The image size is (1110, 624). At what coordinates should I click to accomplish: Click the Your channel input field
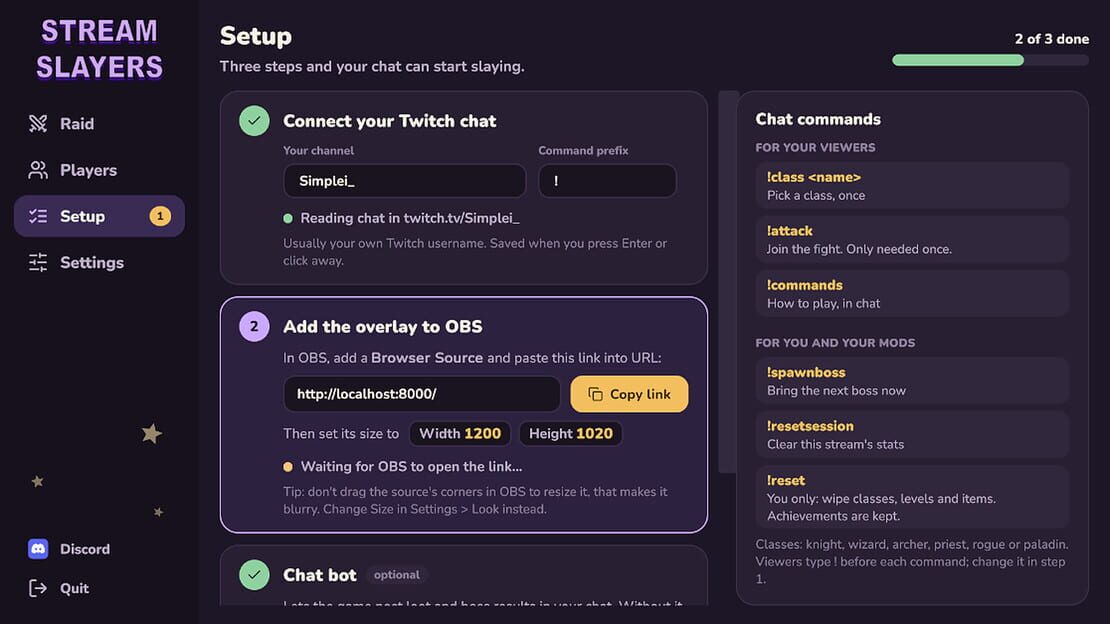[405, 181]
